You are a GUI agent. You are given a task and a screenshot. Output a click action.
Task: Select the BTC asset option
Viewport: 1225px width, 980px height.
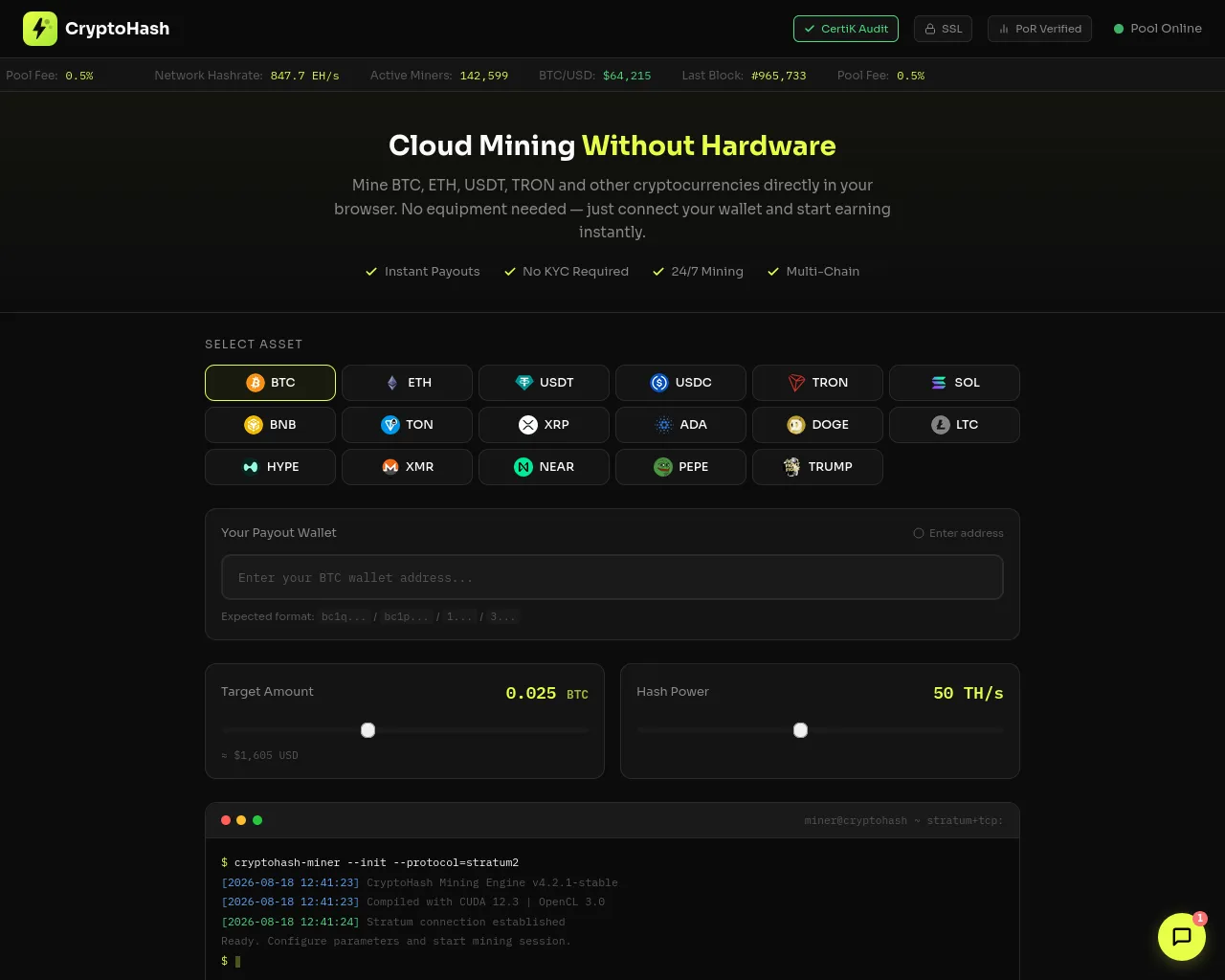270,383
